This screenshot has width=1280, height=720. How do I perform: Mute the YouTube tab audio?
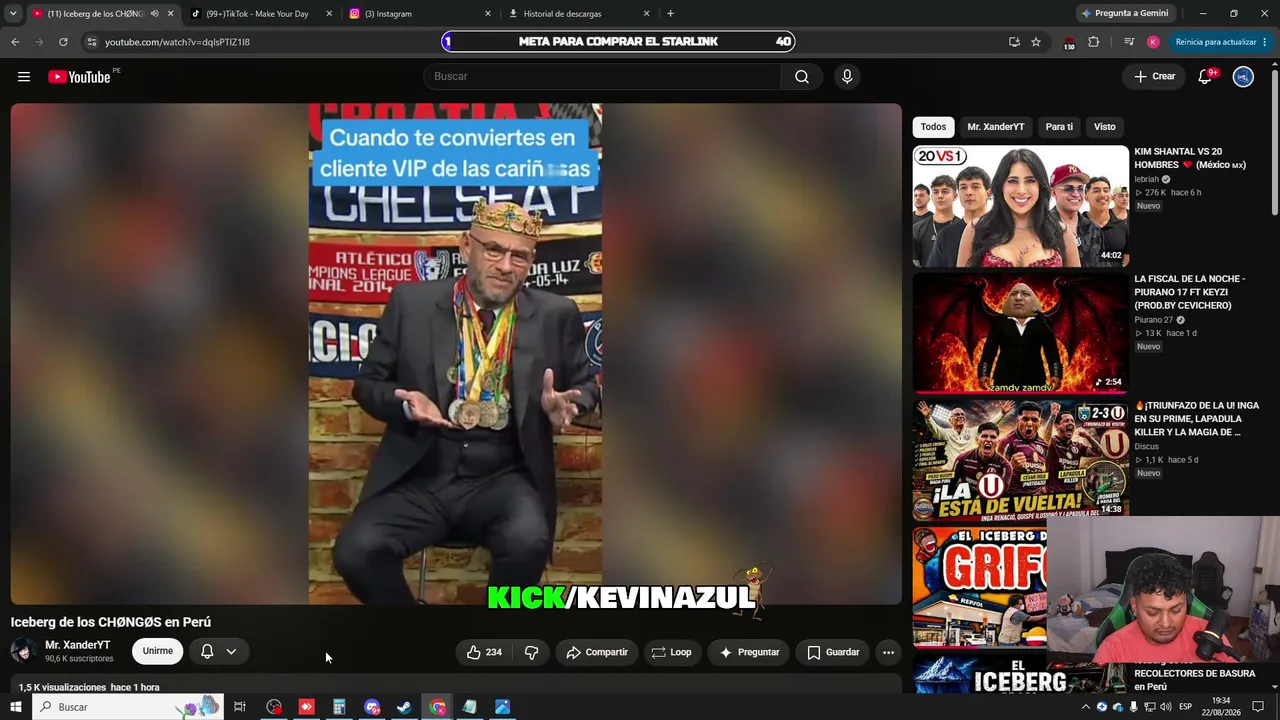154,14
